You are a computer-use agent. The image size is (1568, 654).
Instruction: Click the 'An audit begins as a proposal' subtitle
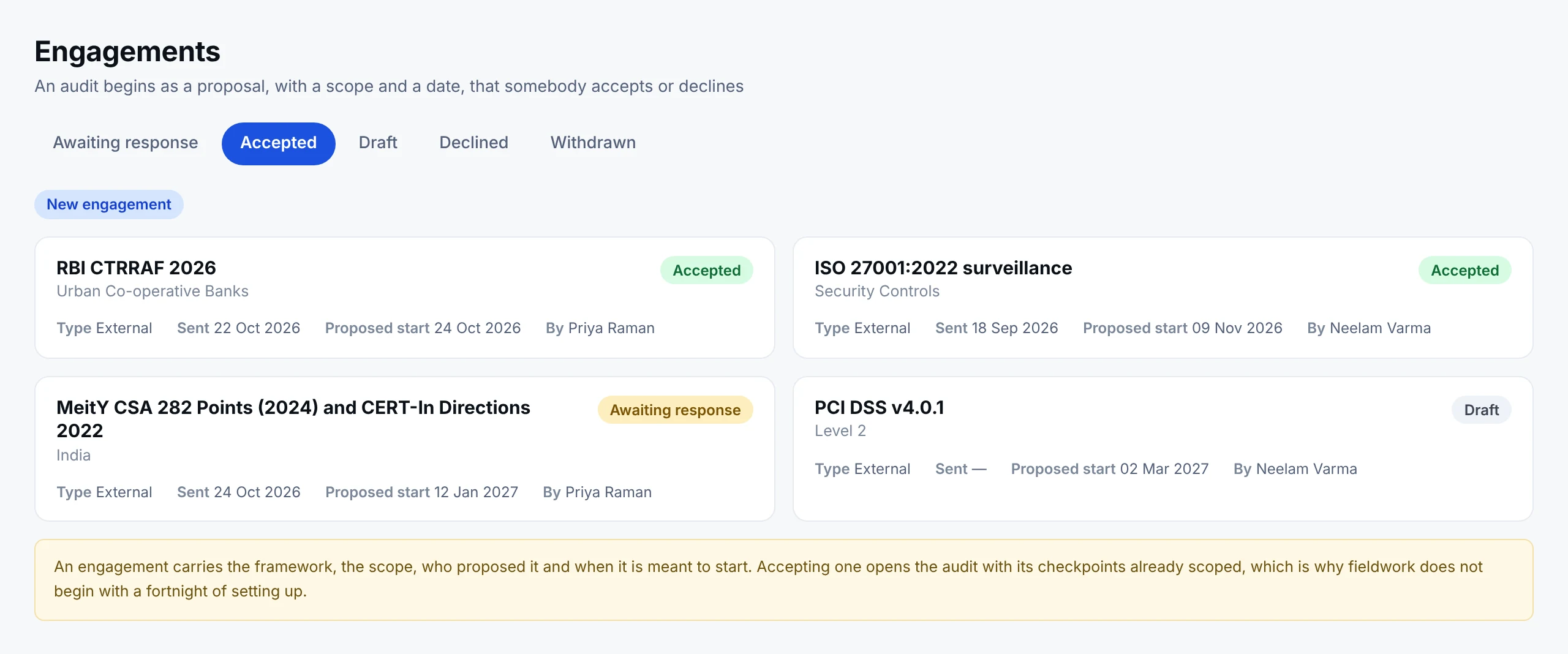tap(389, 86)
